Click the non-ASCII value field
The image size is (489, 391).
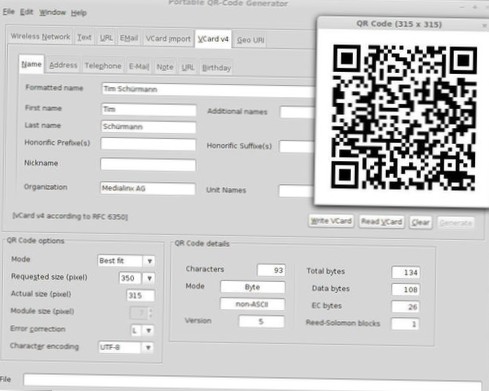[x=252, y=304]
